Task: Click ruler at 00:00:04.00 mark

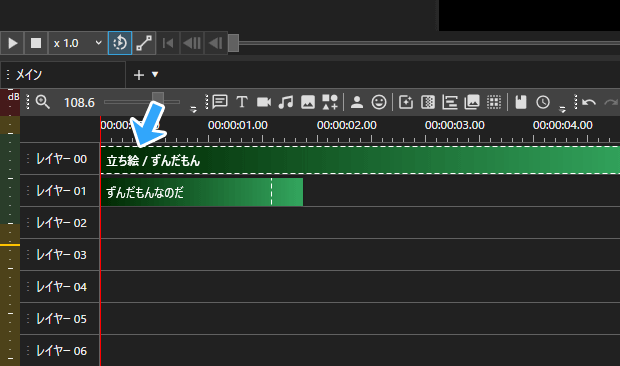Action: click(x=562, y=125)
